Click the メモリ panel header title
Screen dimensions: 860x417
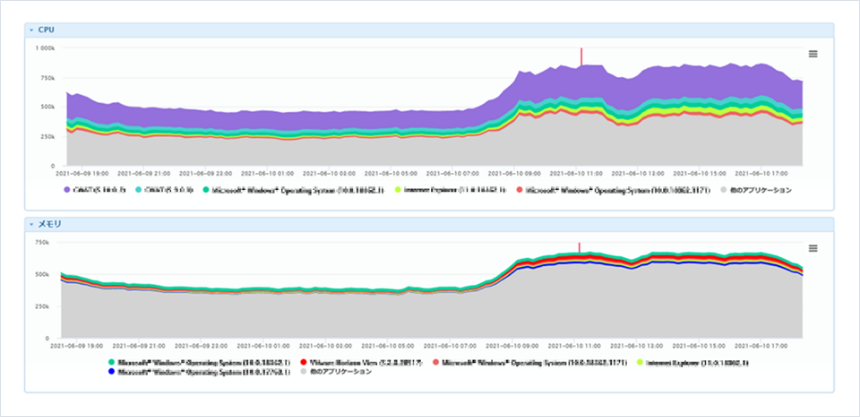[x=50, y=224]
